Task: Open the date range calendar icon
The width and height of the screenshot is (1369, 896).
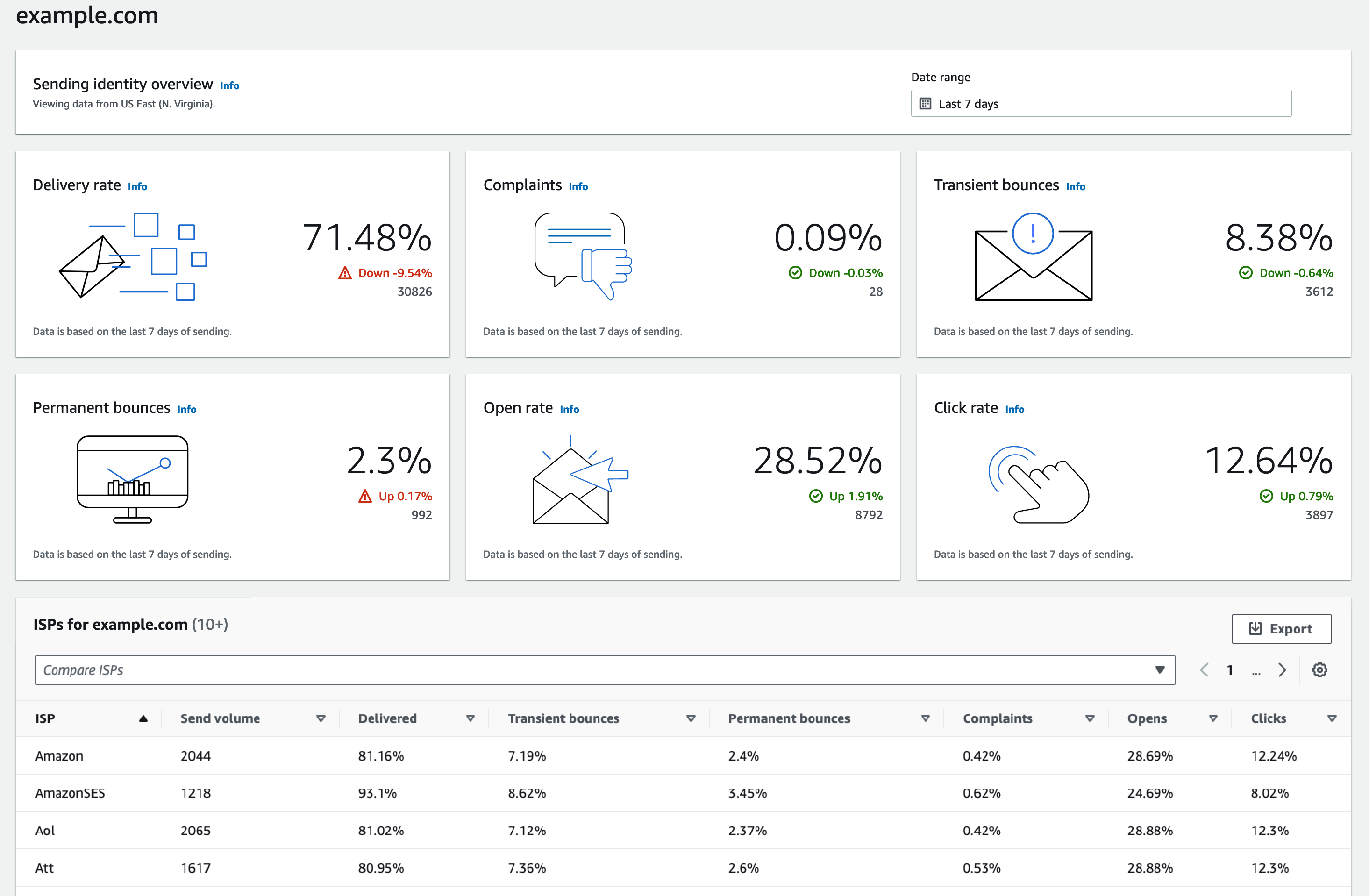Action: pos(926,104)
